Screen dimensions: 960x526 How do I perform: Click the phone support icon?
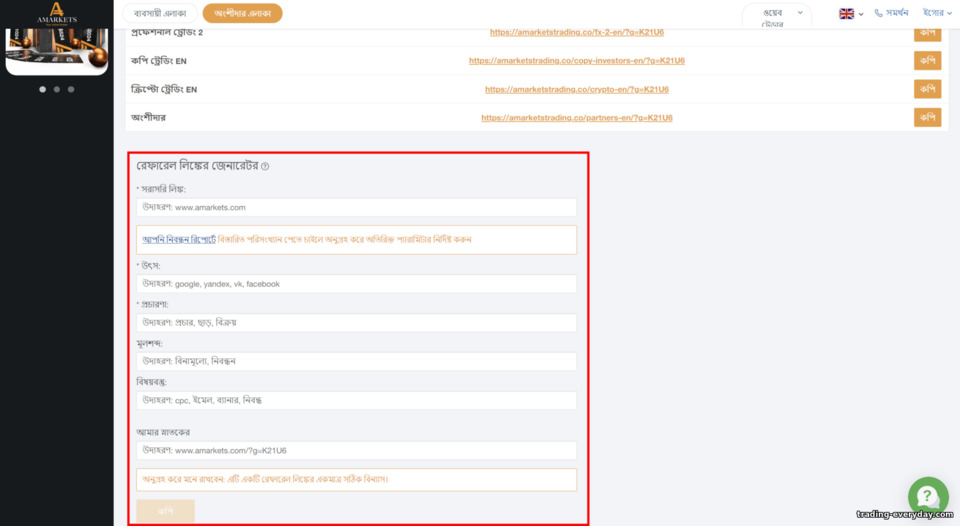coord(879,13)
